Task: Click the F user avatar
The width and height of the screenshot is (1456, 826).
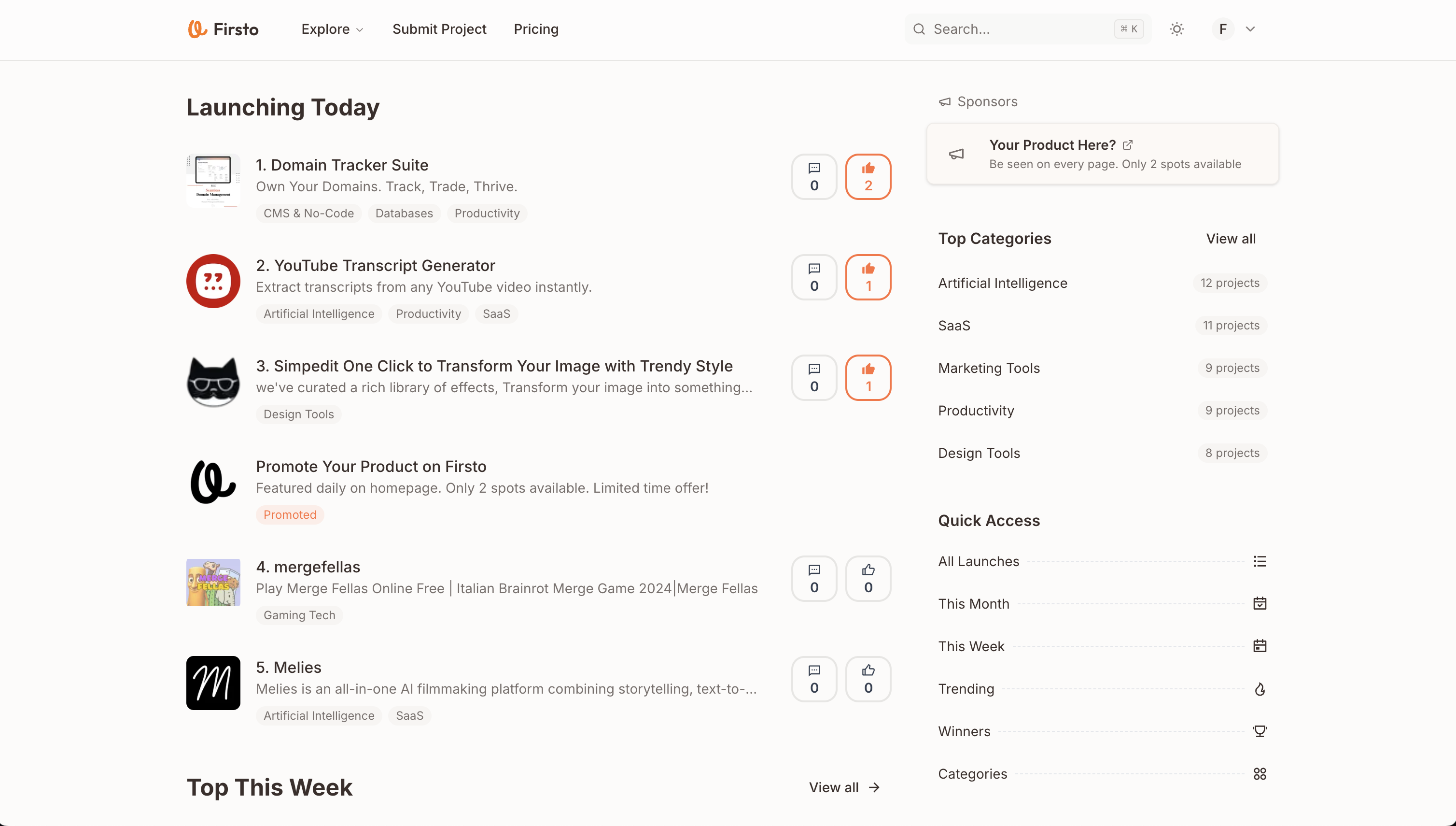Action: [1222, 29]
